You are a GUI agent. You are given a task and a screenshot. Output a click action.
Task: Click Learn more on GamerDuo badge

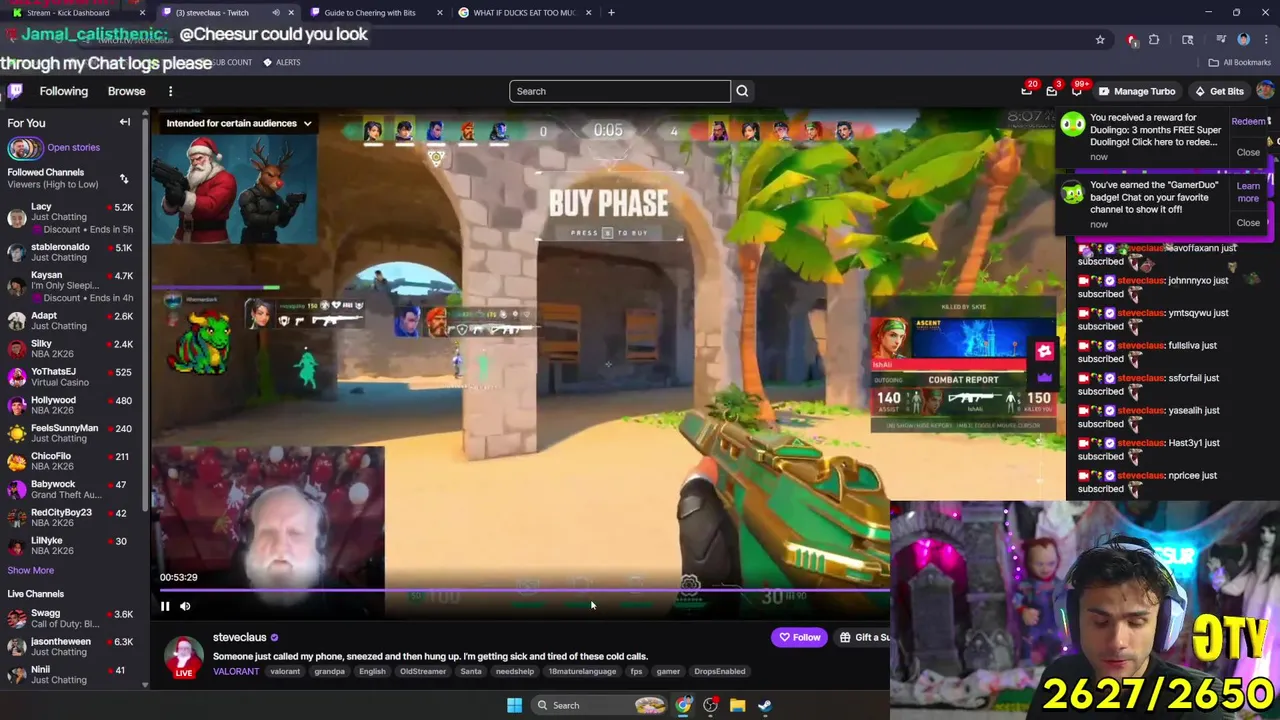(1248, 192)
